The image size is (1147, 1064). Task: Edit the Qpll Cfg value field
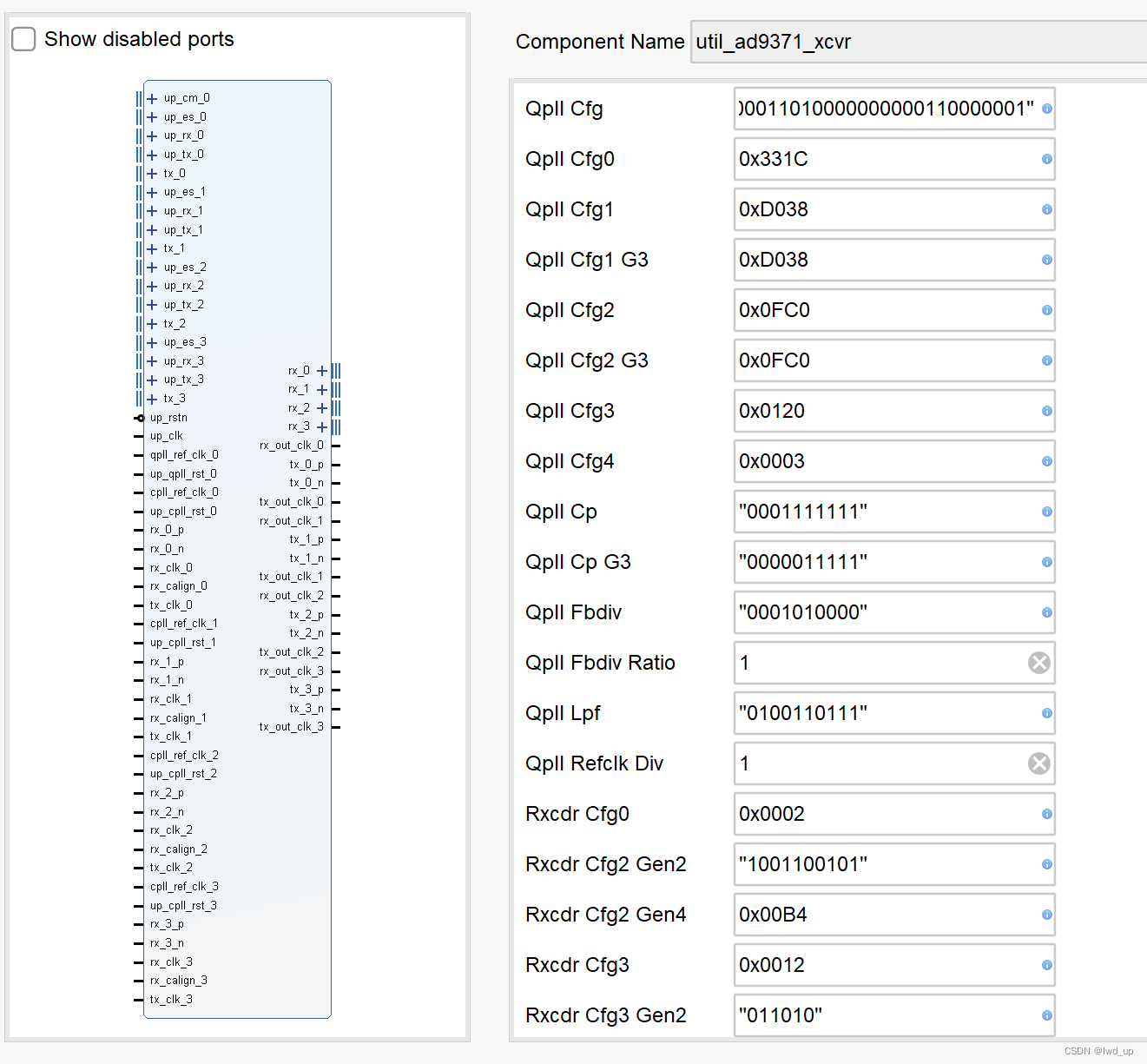(894, 109)
